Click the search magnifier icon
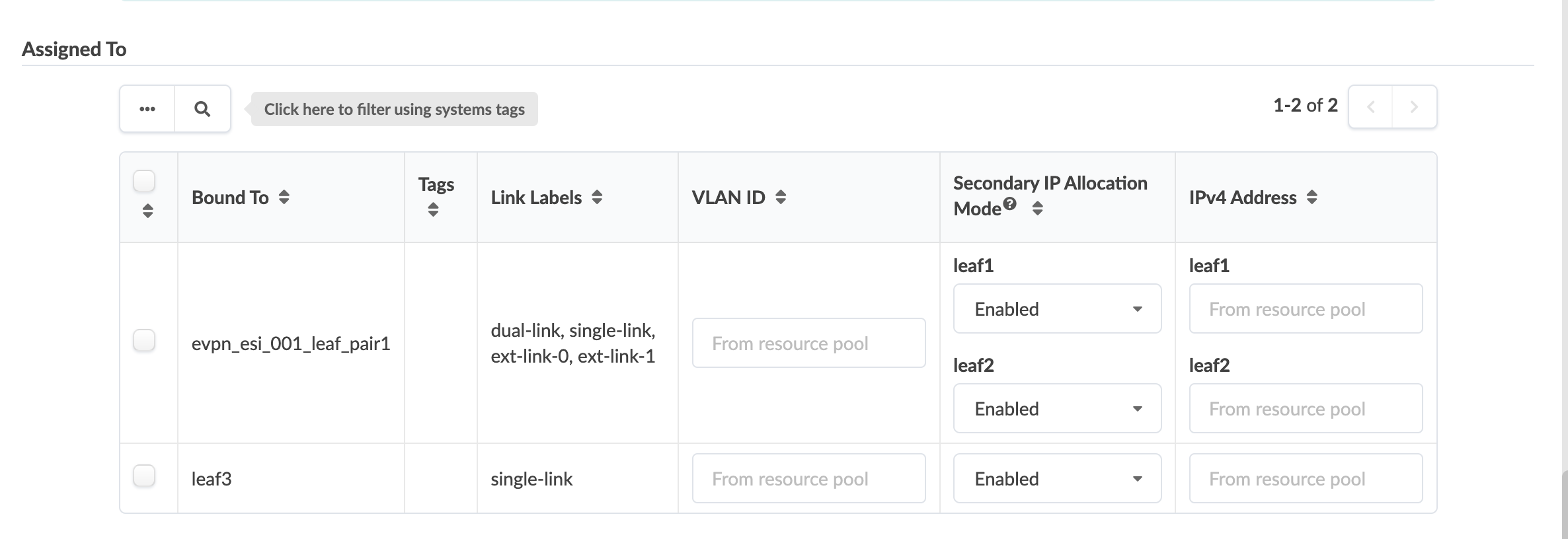This screenshot has height=539, width=1568. 202,109
